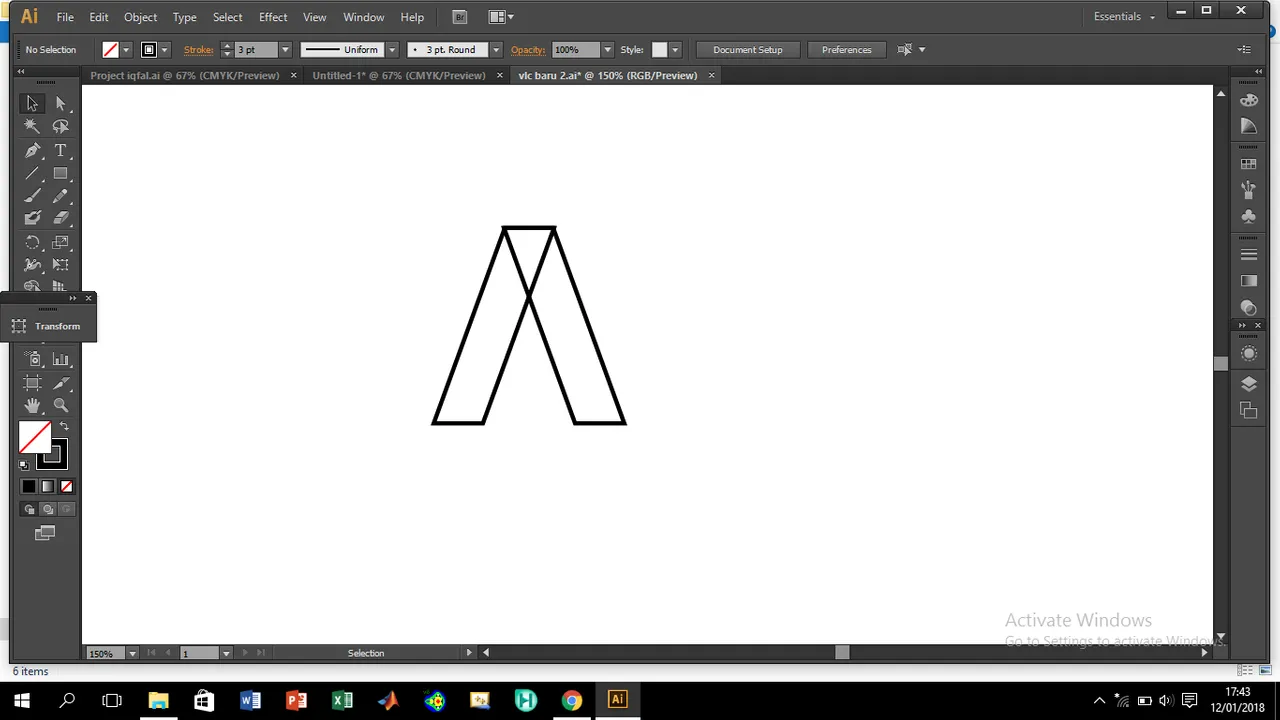This screenshot has height=720, width=1280.
Task: Open the Layers panel icon
Action: (1248, 383)
